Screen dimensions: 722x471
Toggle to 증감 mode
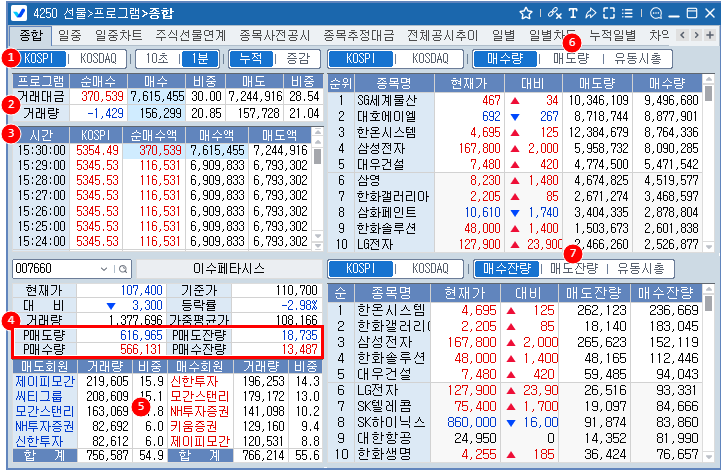pos(297,59)
